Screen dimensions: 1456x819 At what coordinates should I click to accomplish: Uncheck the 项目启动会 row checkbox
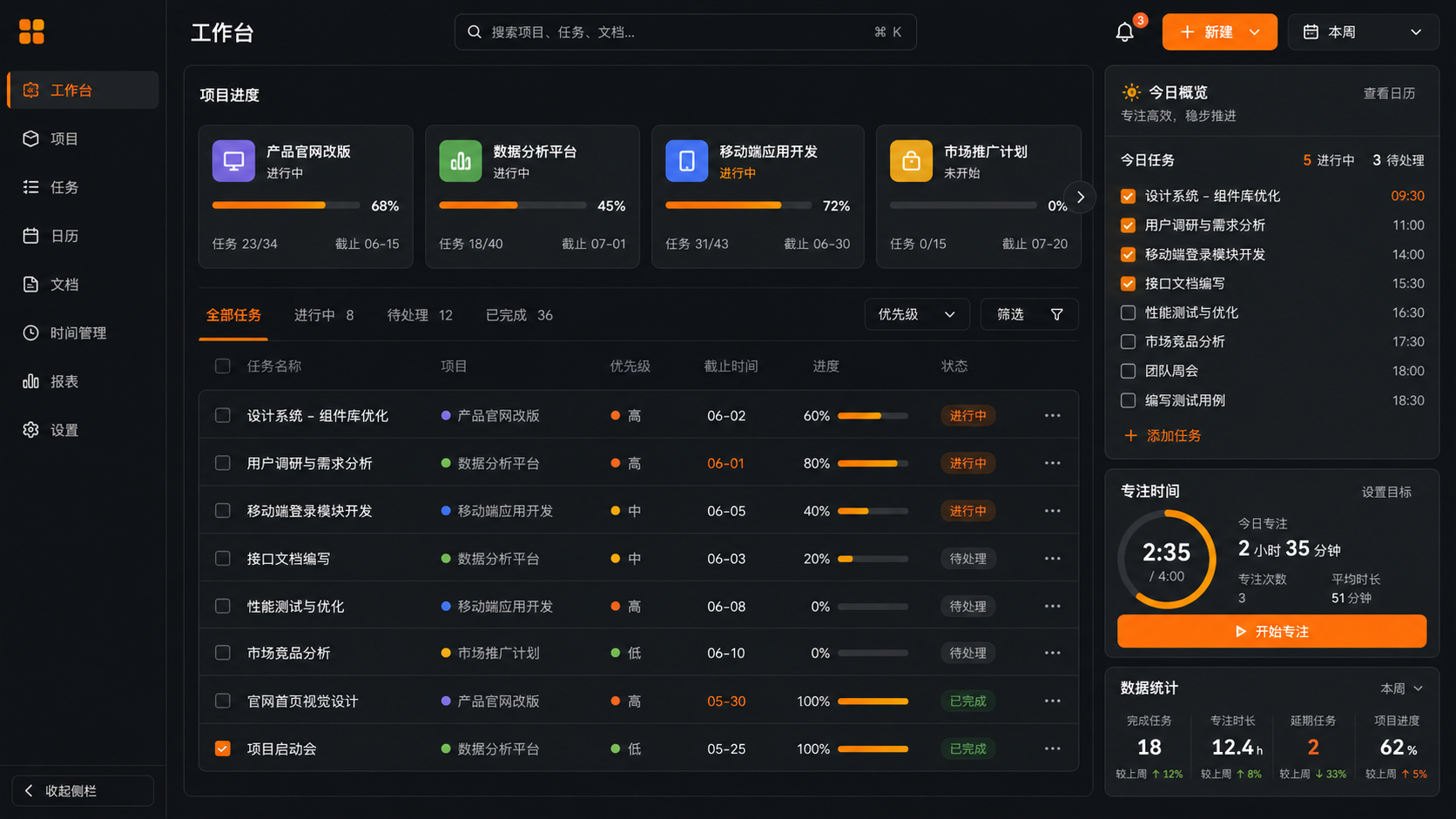(x=223, y=749)
